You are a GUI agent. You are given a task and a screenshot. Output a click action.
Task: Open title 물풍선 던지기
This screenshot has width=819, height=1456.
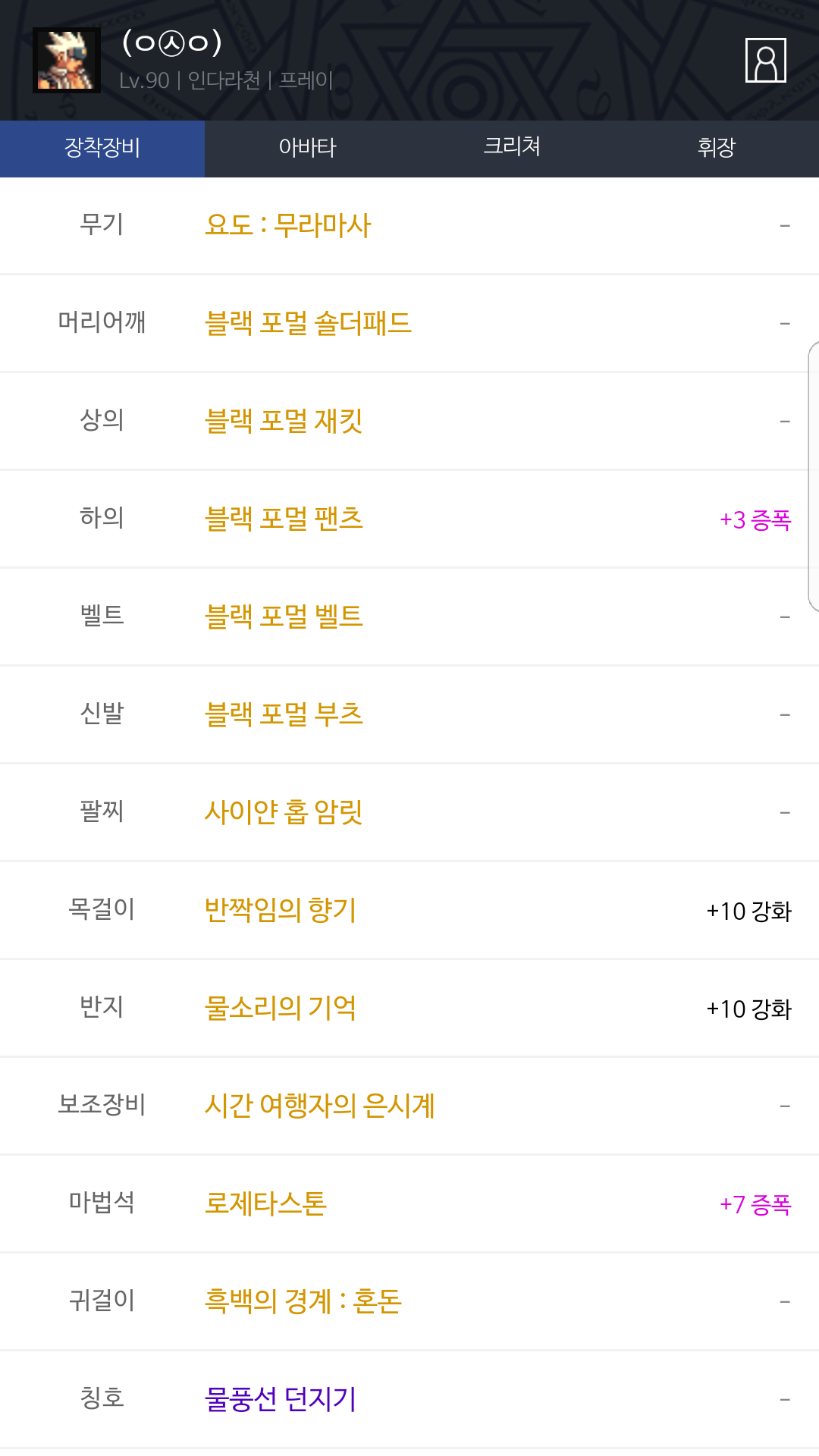[x=281, y=1399]
